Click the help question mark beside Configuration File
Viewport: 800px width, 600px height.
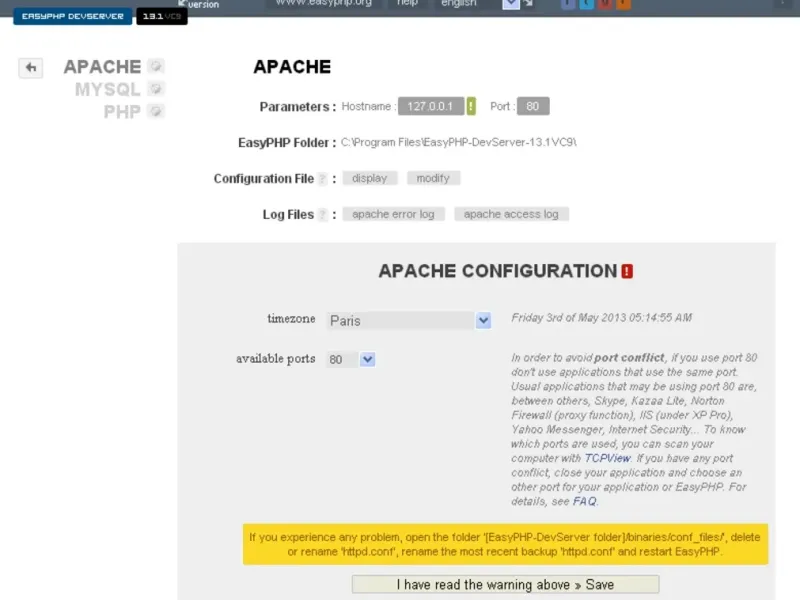point(322,179)
